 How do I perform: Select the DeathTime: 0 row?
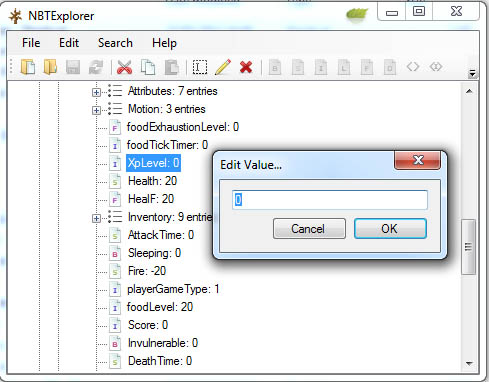coord(160,361)
